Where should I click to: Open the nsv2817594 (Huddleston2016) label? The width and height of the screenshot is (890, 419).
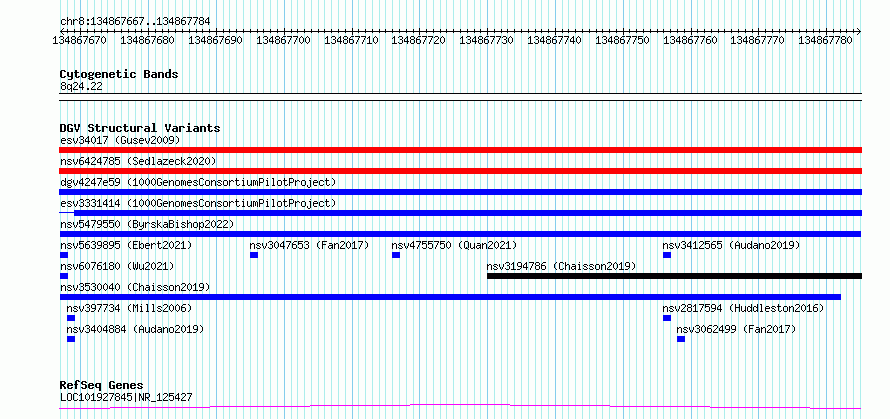click(743, 308)
